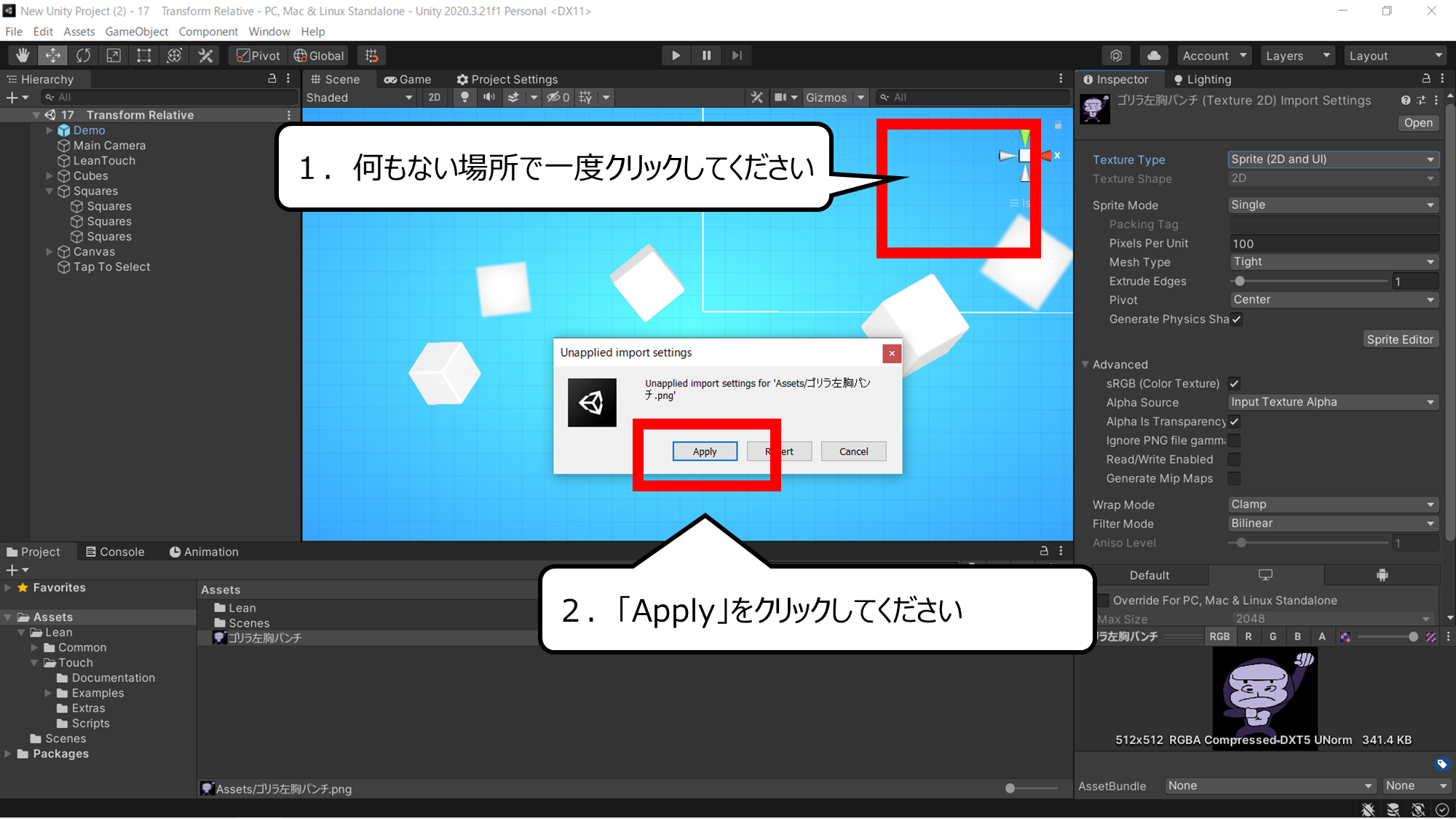Open Collab button in toolbar
Viewport: 1456px width, 819px height.
(x=1116, y=55)
